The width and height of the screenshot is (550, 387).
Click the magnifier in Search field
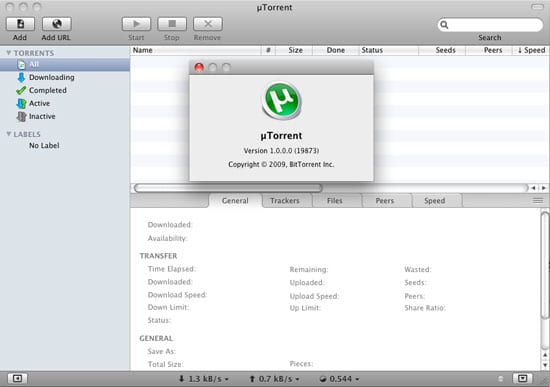[444, 25]
